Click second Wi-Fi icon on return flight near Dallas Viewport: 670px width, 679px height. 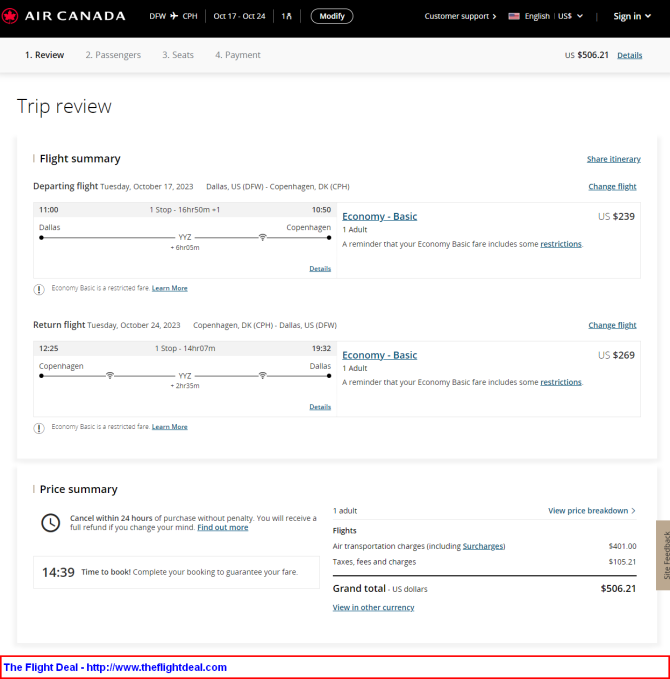pos(262,375)
